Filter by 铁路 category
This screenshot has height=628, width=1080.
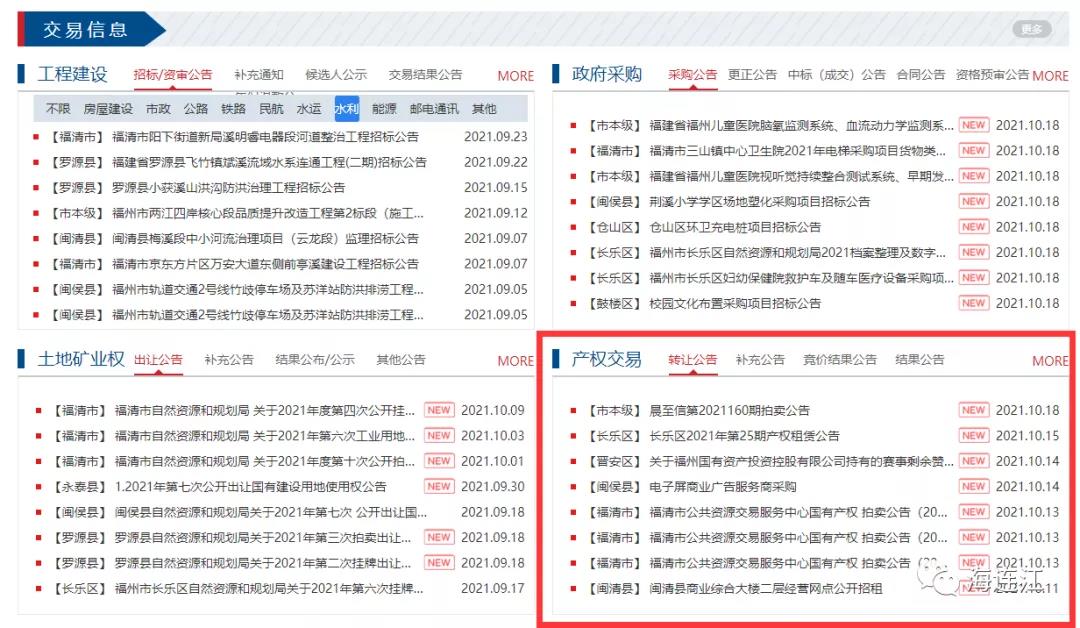pyautogui.click(x=233, y=109)
